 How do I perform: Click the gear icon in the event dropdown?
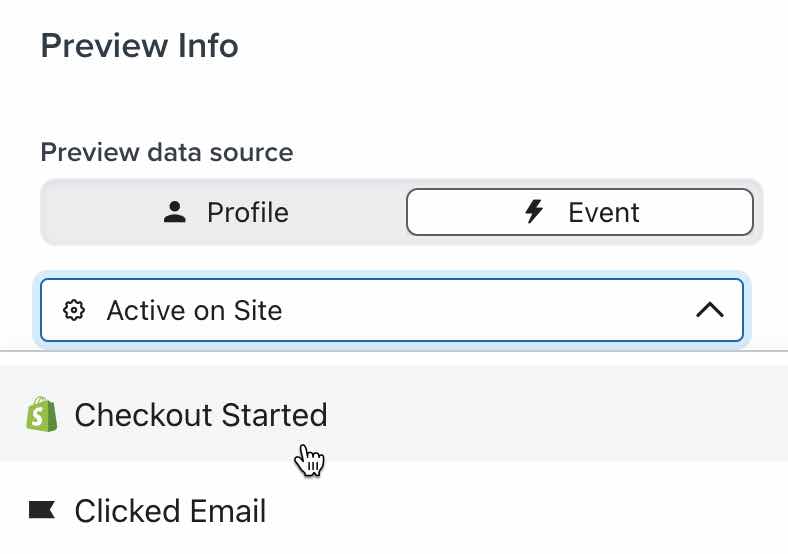pos(73,310)
